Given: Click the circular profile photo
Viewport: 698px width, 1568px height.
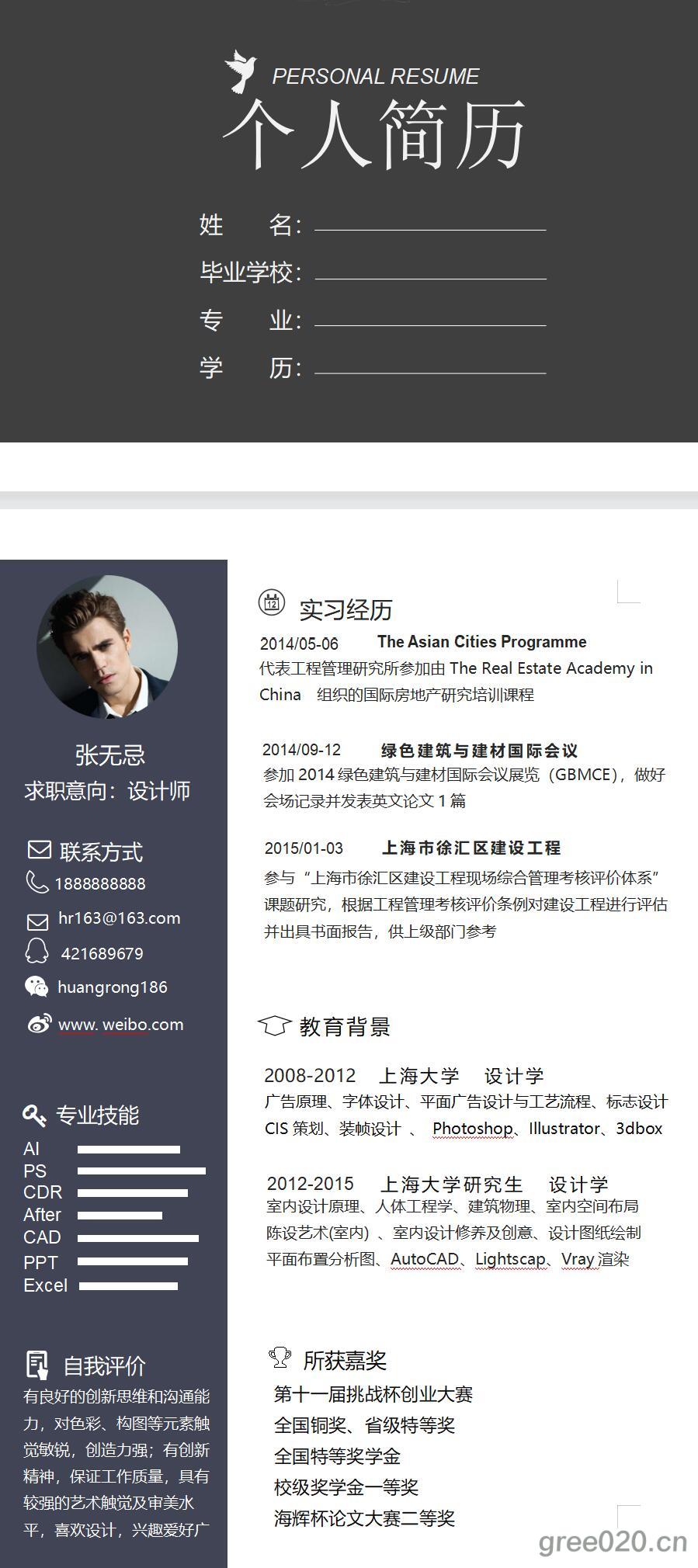Looking at the screenshot, I should [x=107, y=647].
